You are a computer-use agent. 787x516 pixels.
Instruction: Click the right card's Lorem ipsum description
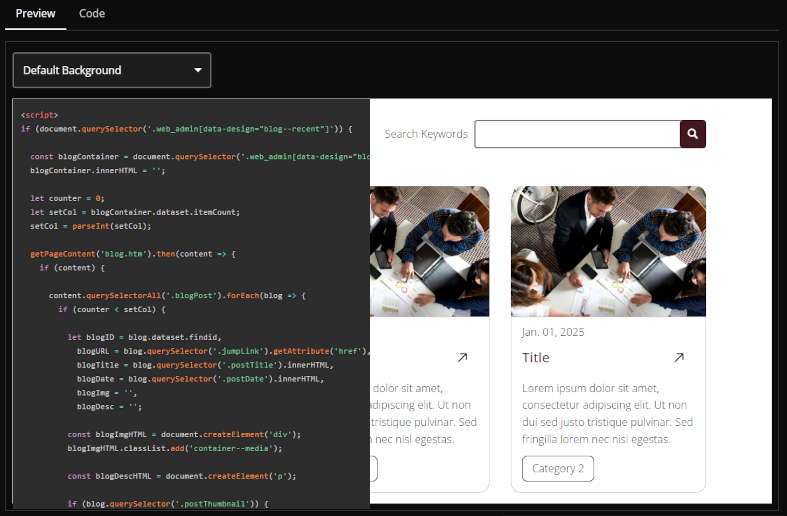[607, 413]
